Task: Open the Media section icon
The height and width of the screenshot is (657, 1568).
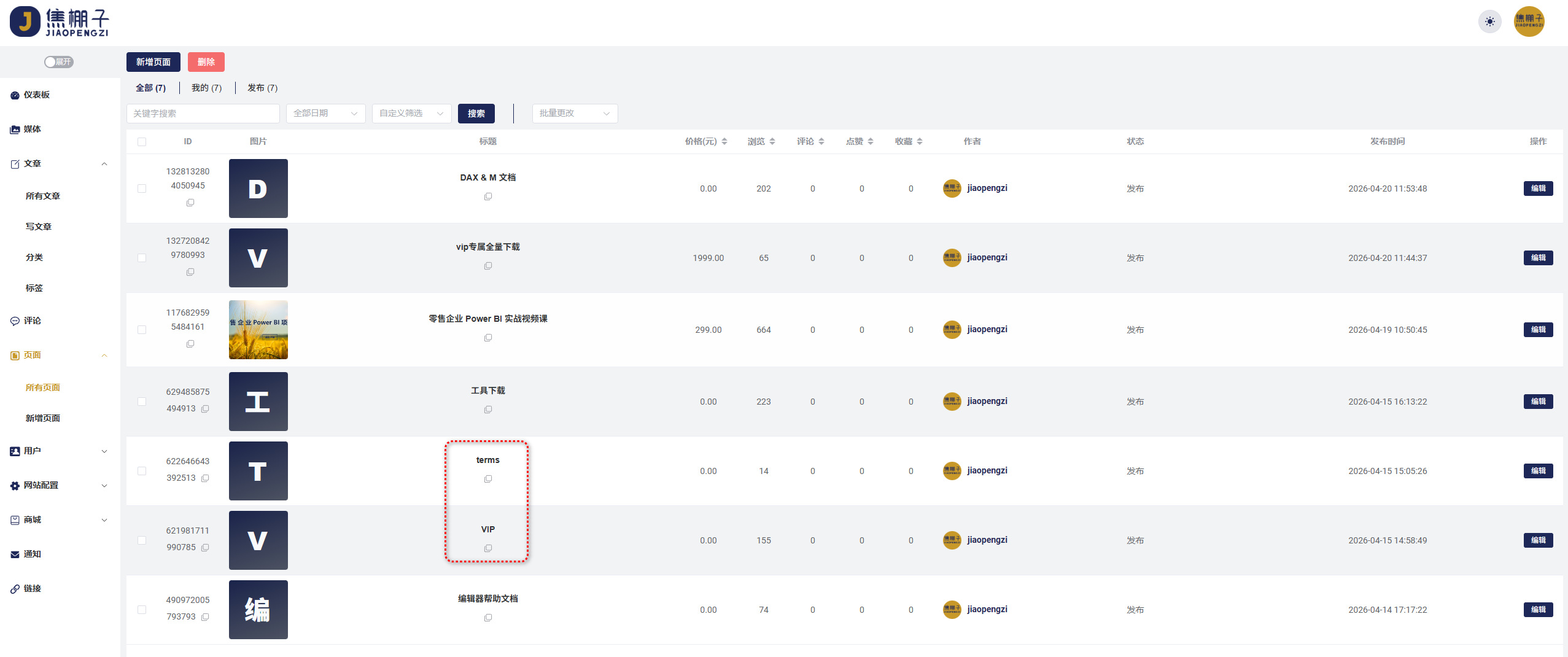Action: pyautogui.click(x=15, y=130)
